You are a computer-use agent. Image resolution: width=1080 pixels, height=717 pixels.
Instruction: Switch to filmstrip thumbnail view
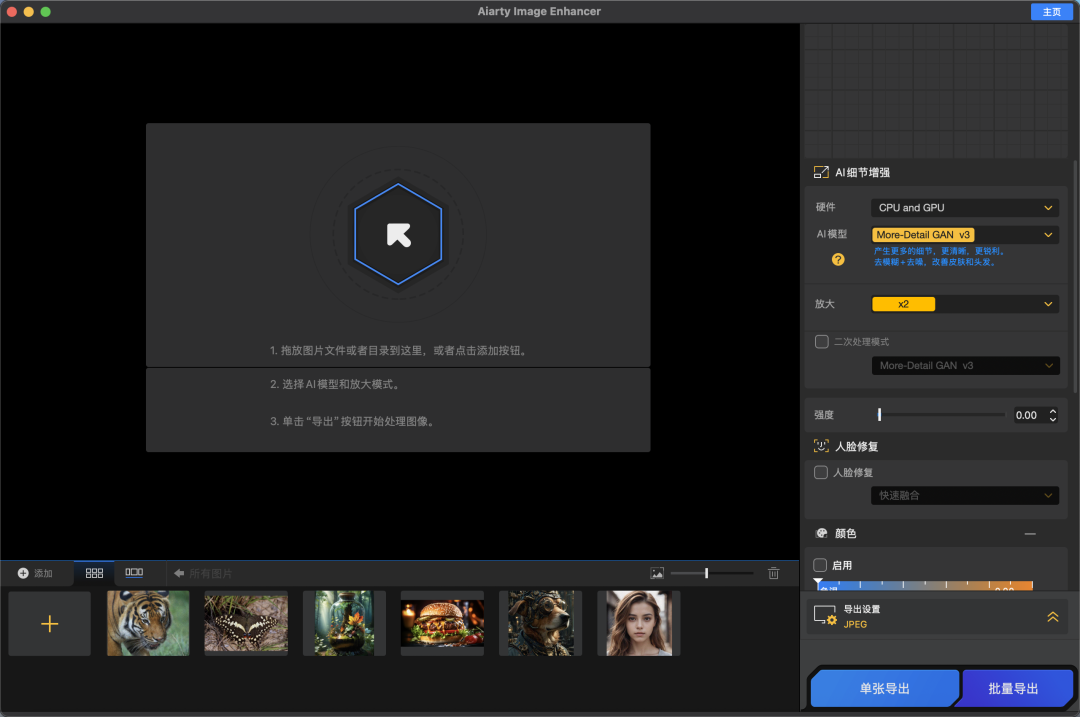click(x=134, y=573)
